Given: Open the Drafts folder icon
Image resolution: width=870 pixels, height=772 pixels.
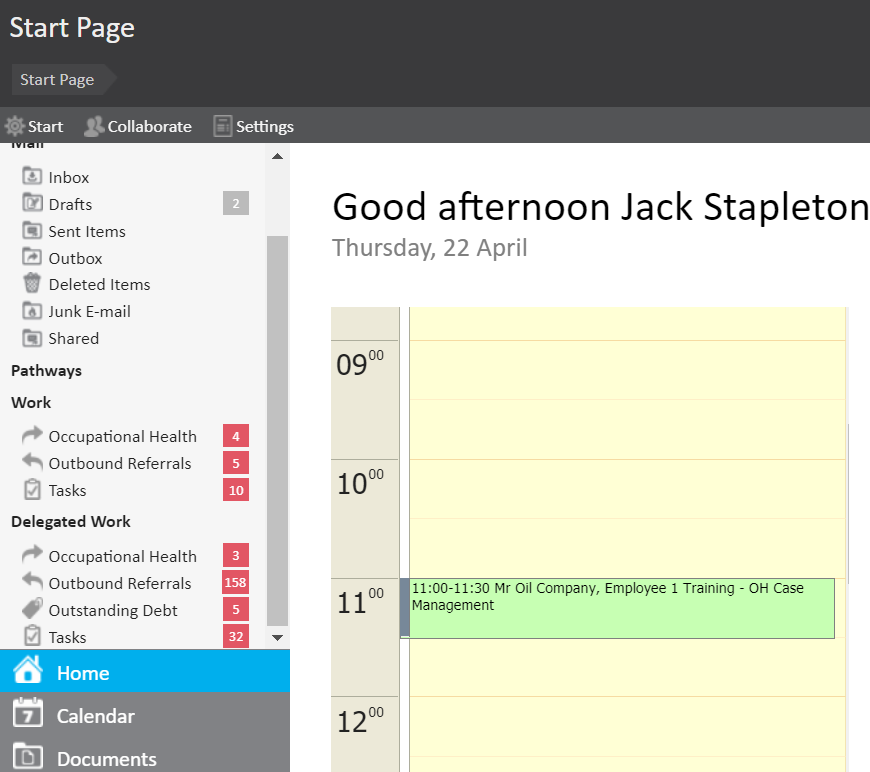Looking at the screenshot, I should point(32,204).
